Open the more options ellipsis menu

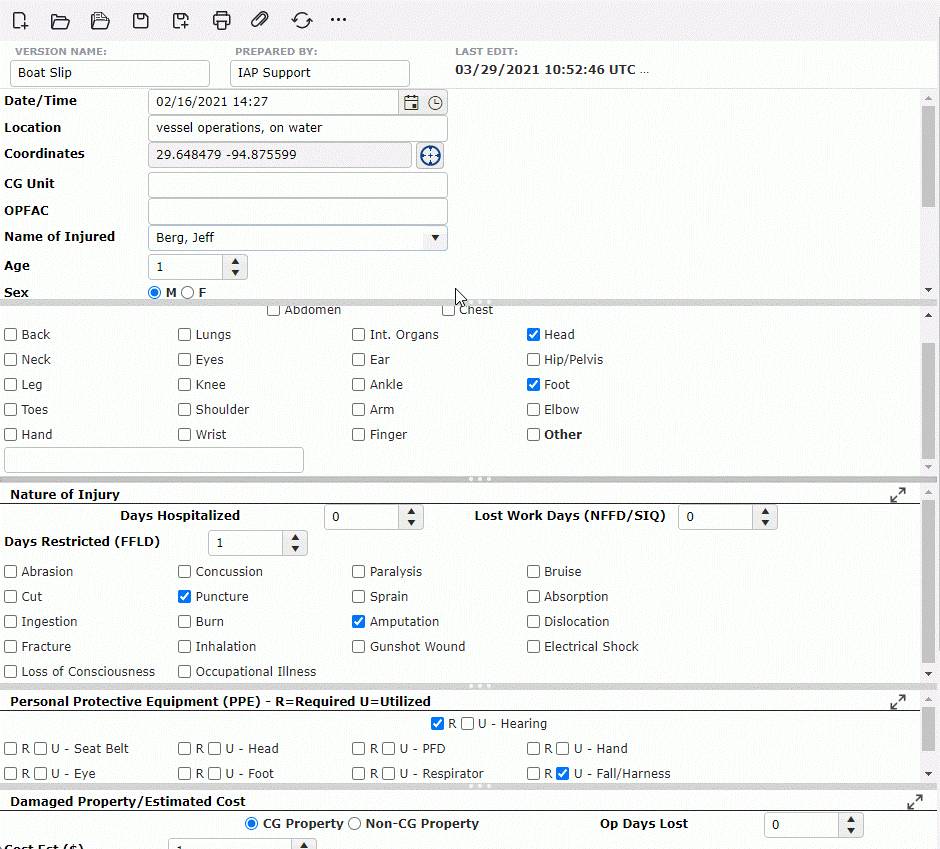click(x=339, y=20)
